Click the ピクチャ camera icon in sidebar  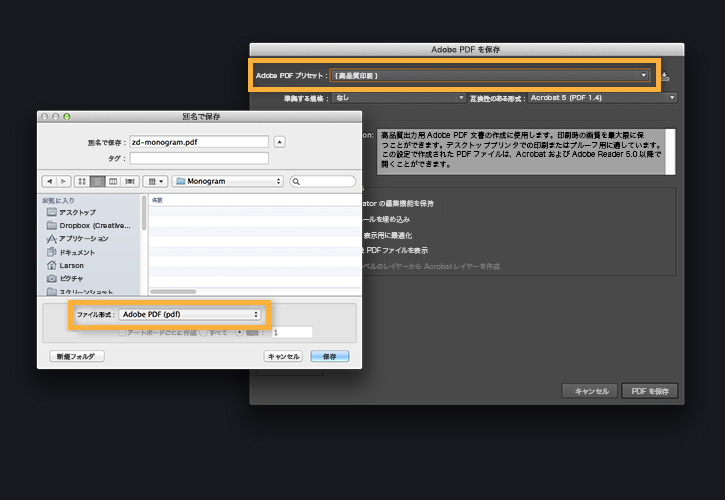(51, 278)
